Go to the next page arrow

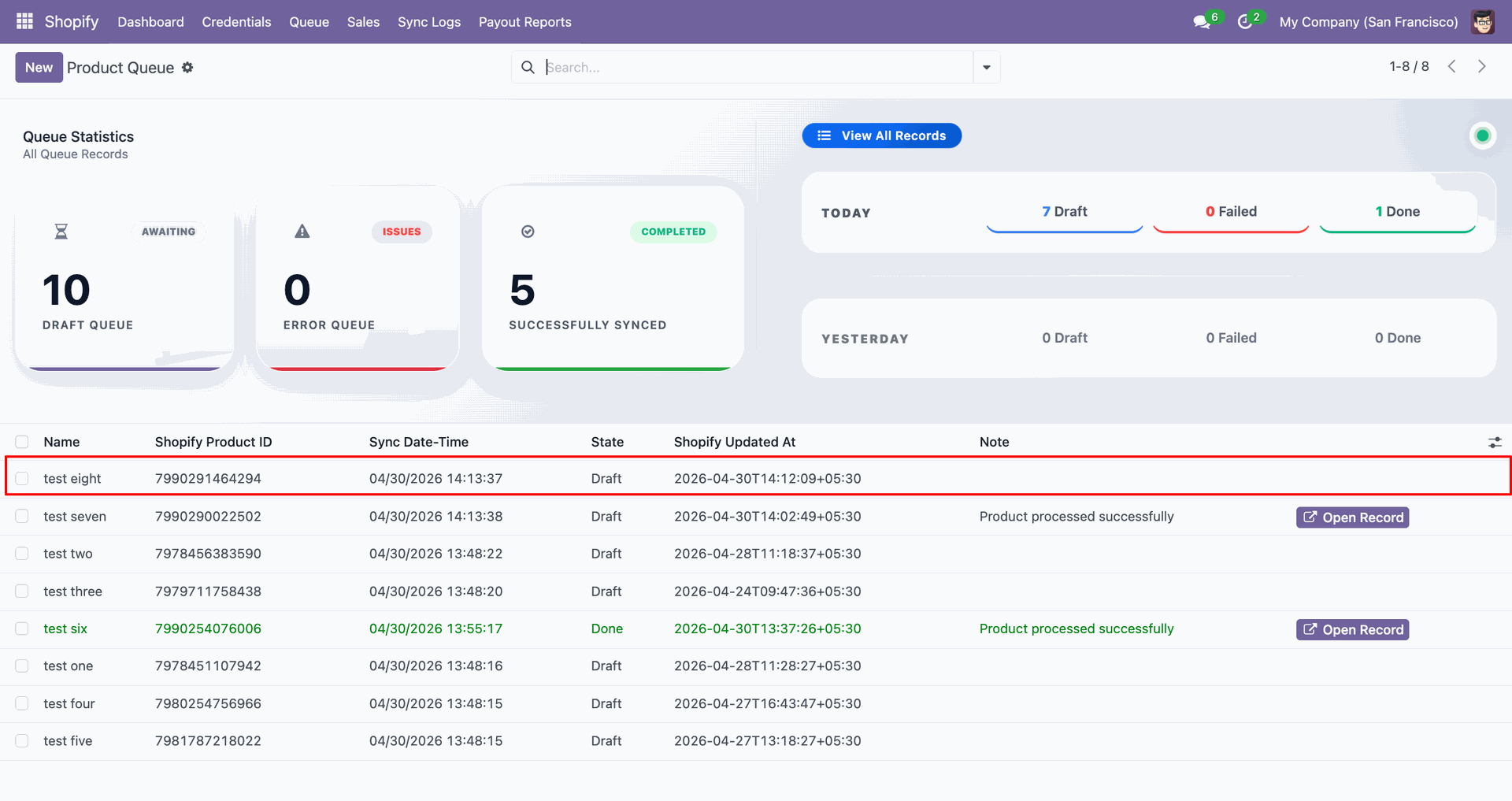[x=1482, y=67]
